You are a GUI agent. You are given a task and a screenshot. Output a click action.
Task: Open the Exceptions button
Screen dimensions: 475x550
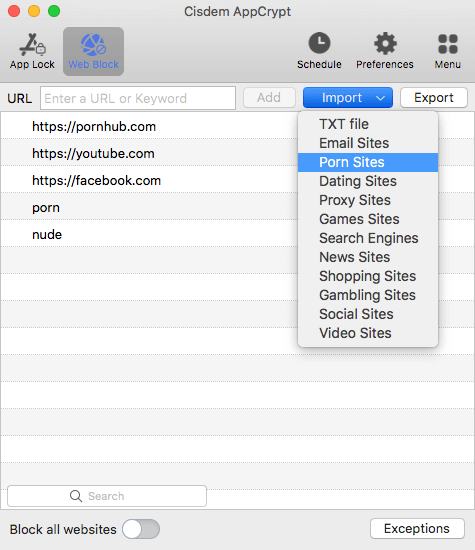[x=417, y=529]
